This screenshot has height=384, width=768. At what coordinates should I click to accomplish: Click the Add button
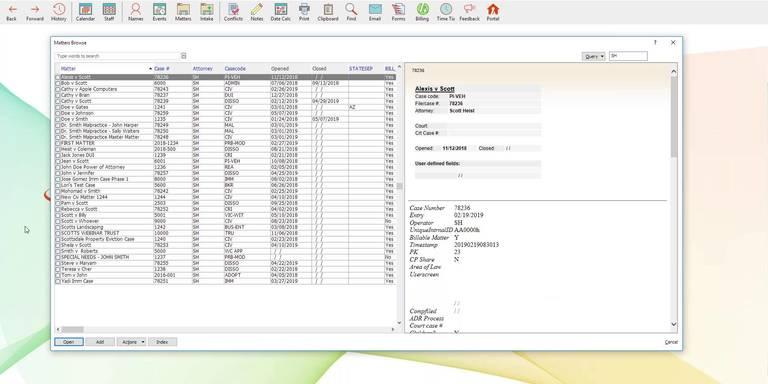(x=100, y=342)
